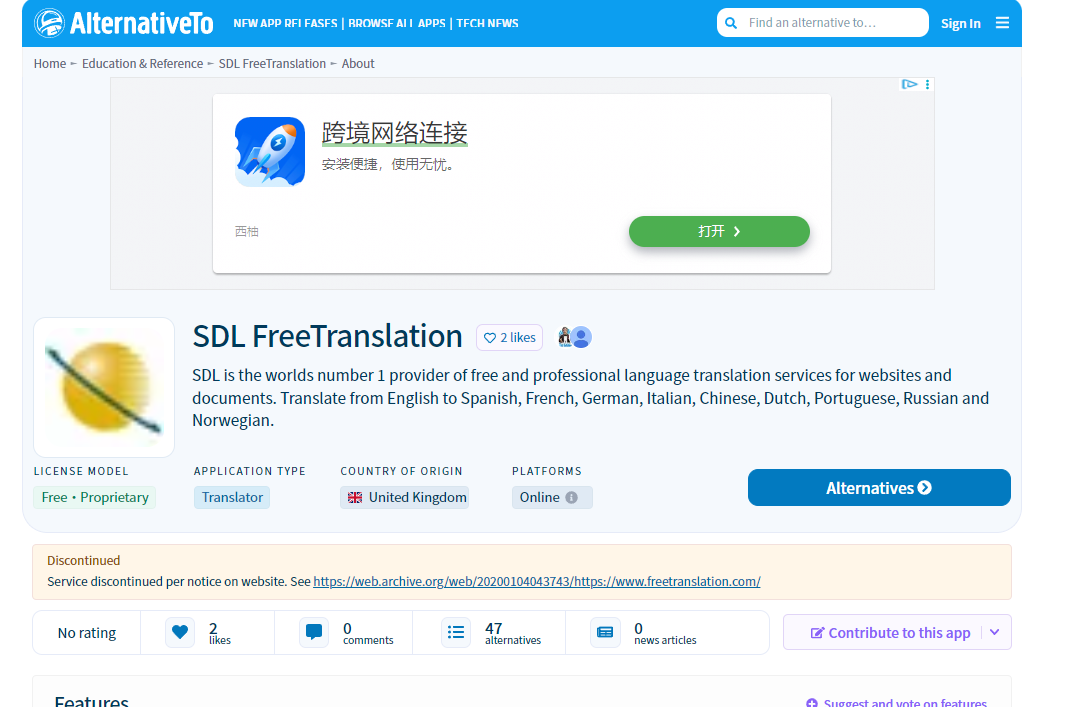Click the No rating text
The image size is (1073, 707).
[87, 633]
